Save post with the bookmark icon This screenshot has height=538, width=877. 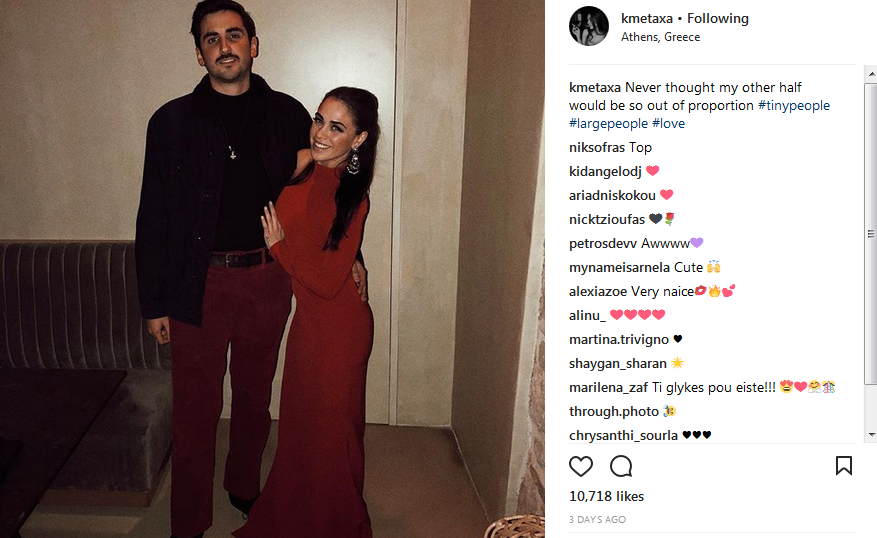(x=843, y=466)
